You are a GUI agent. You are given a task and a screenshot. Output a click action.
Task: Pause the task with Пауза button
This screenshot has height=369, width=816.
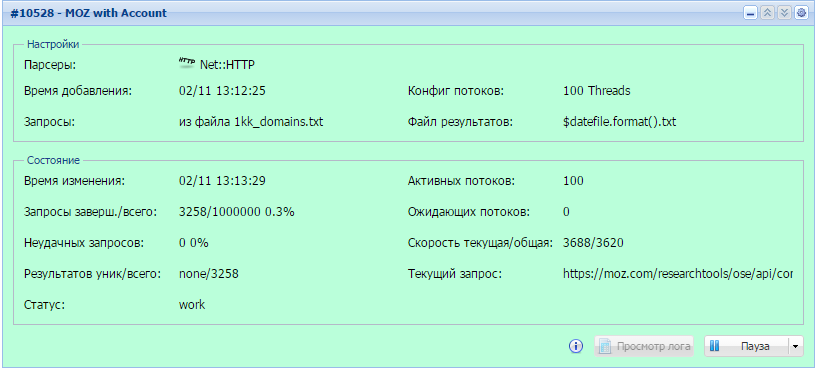(747, 346)
